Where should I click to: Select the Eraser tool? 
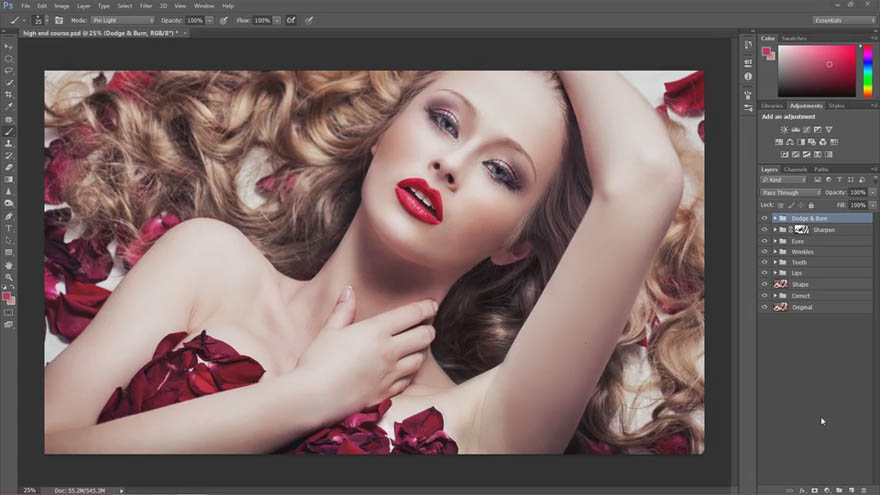click(x=8, y=168)
